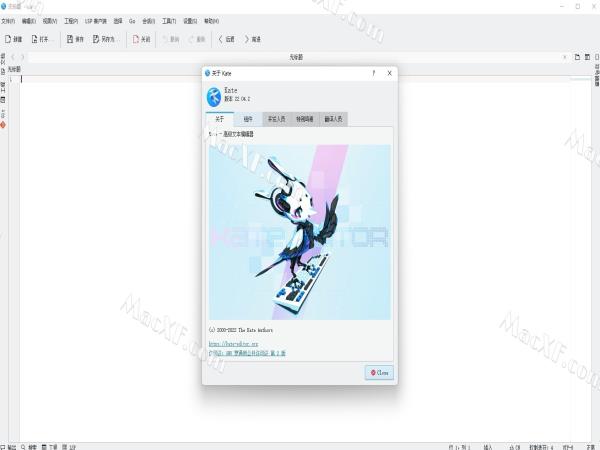Click the Output panel button in status bar
Image resolution: width=600 pixels, height=450 pixels.
click(9, 447)
